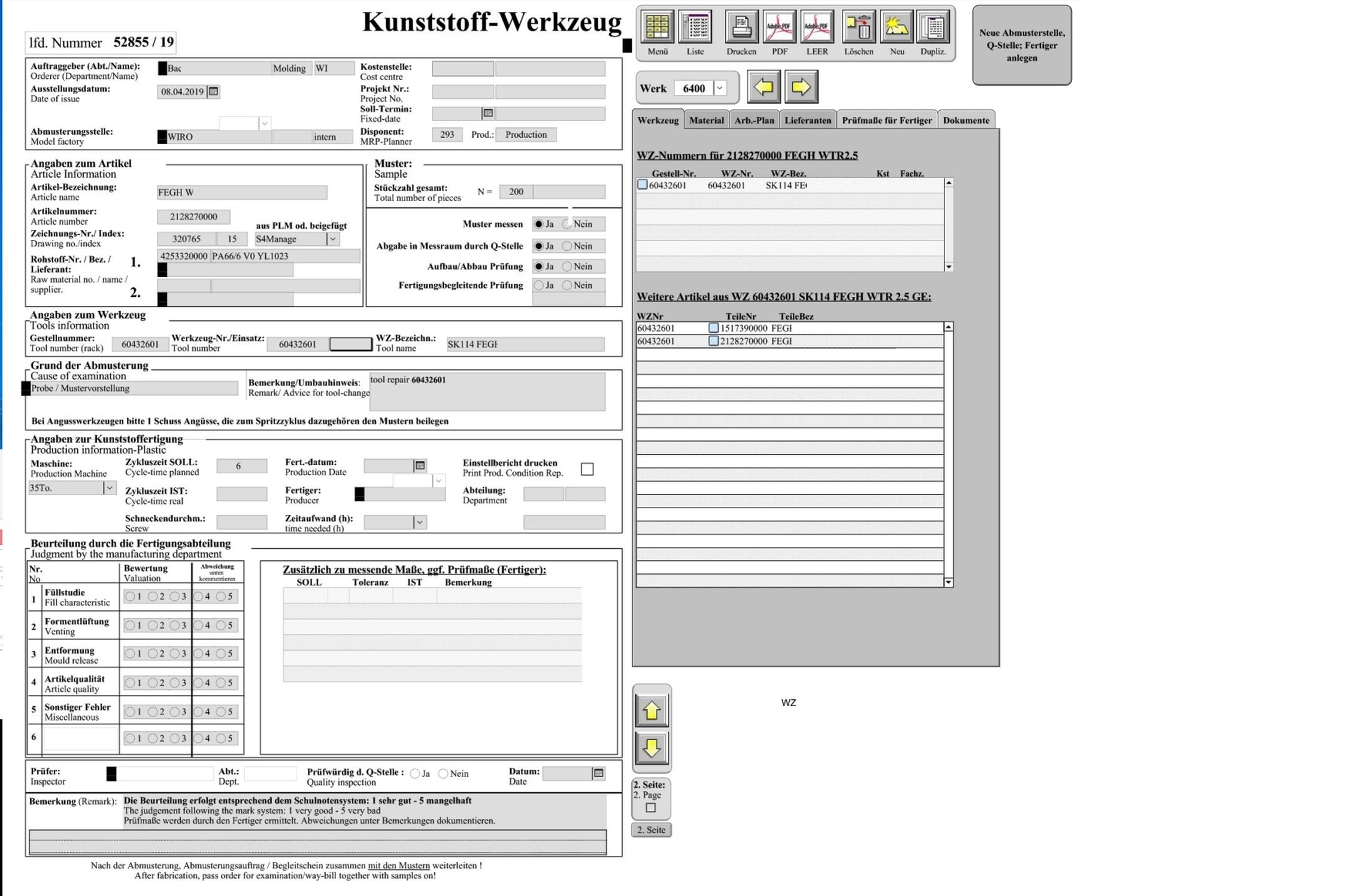Click icon beside TeileNr 1517390000

pos(713,328)
